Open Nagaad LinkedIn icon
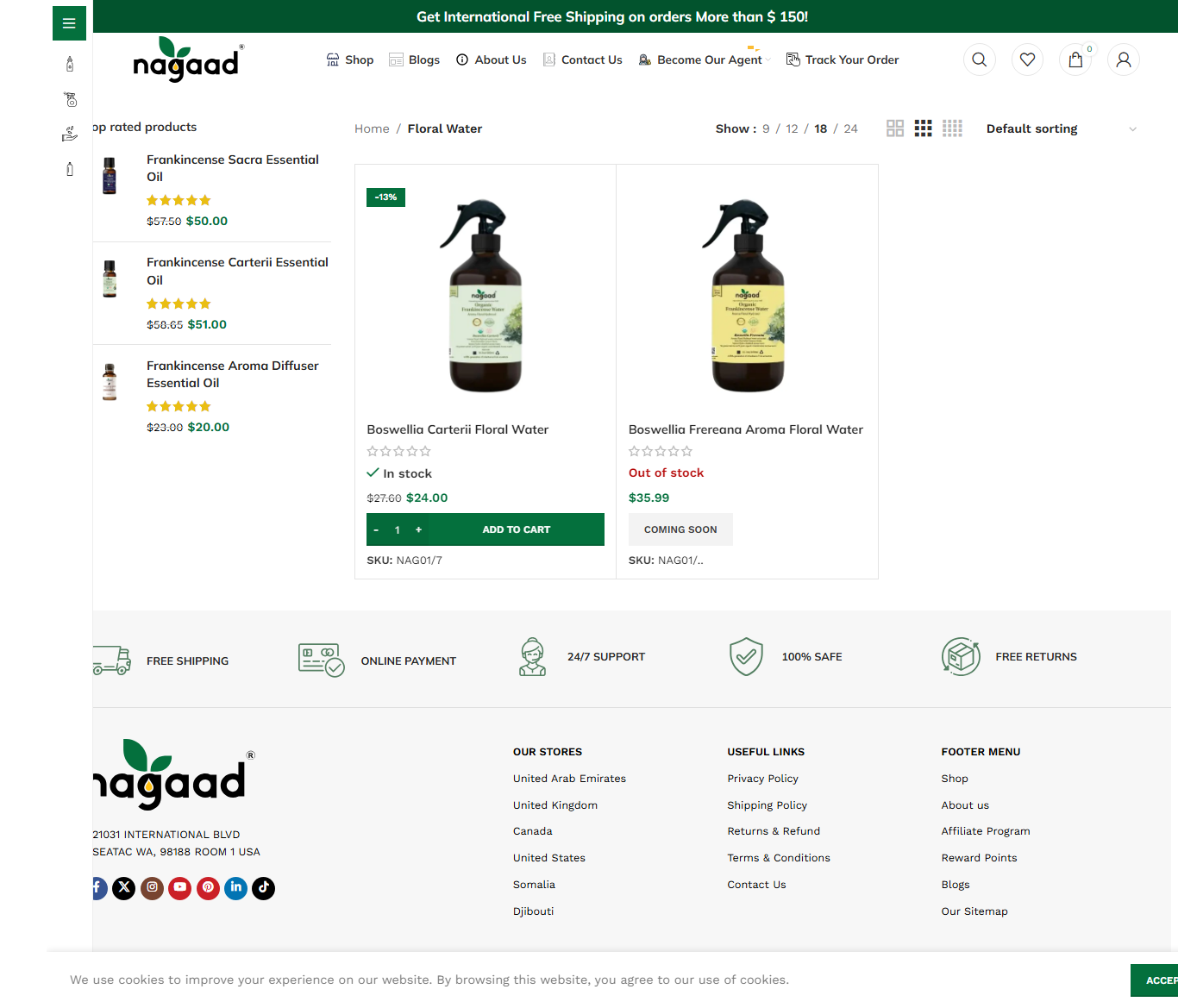This screenshot has height=1008, width=1178. pos(236,888)
